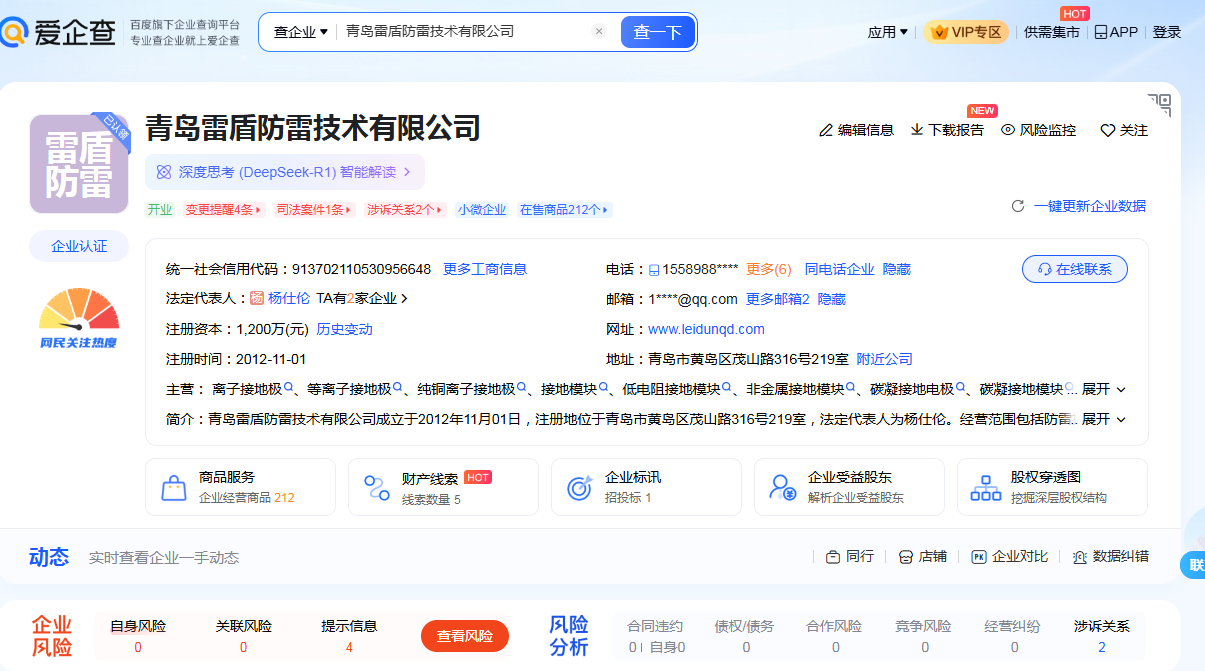Click the 财产线索 clue icon
1205x671 pixels.
coord(377,488)
